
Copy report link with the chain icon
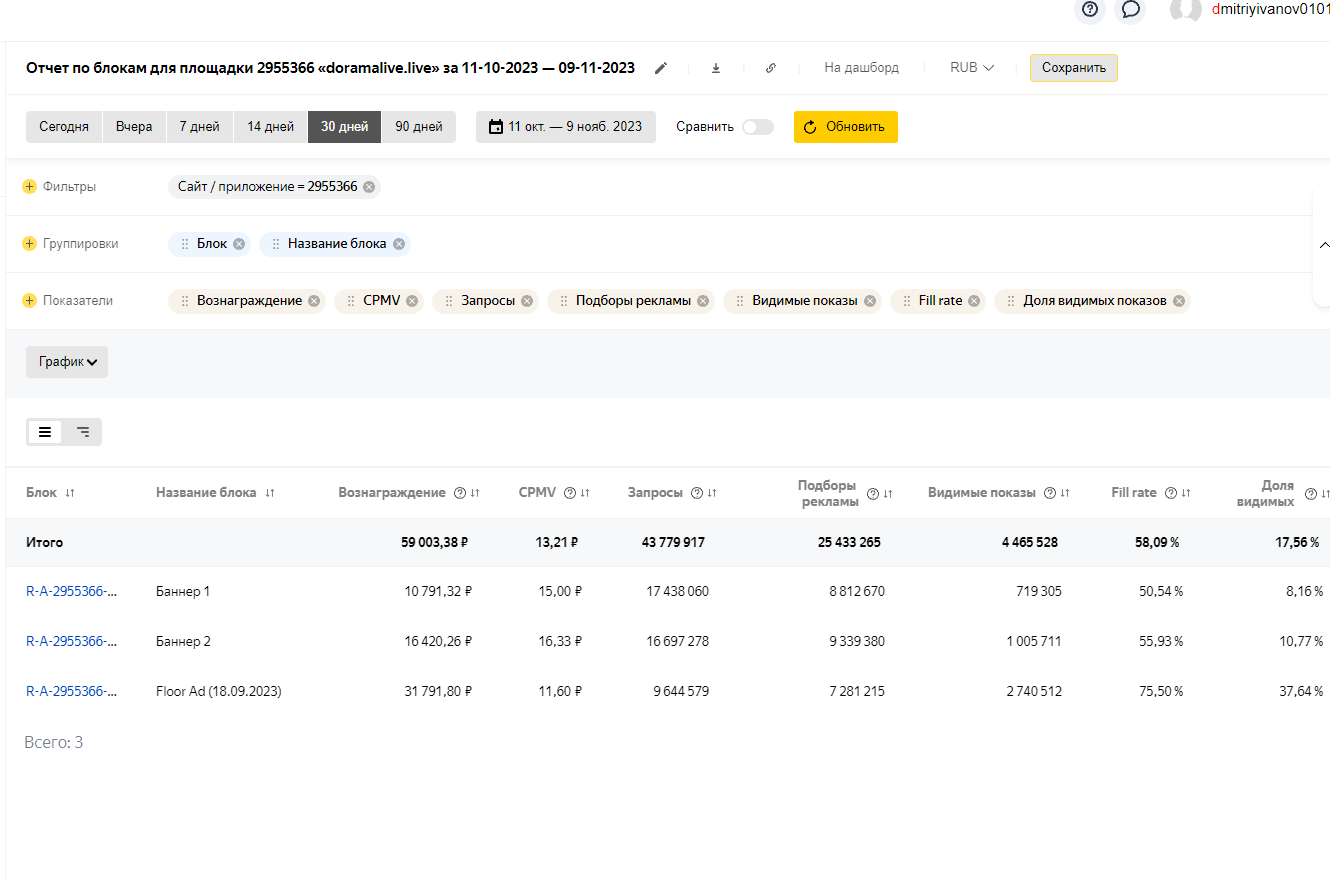tap(771, 68)
